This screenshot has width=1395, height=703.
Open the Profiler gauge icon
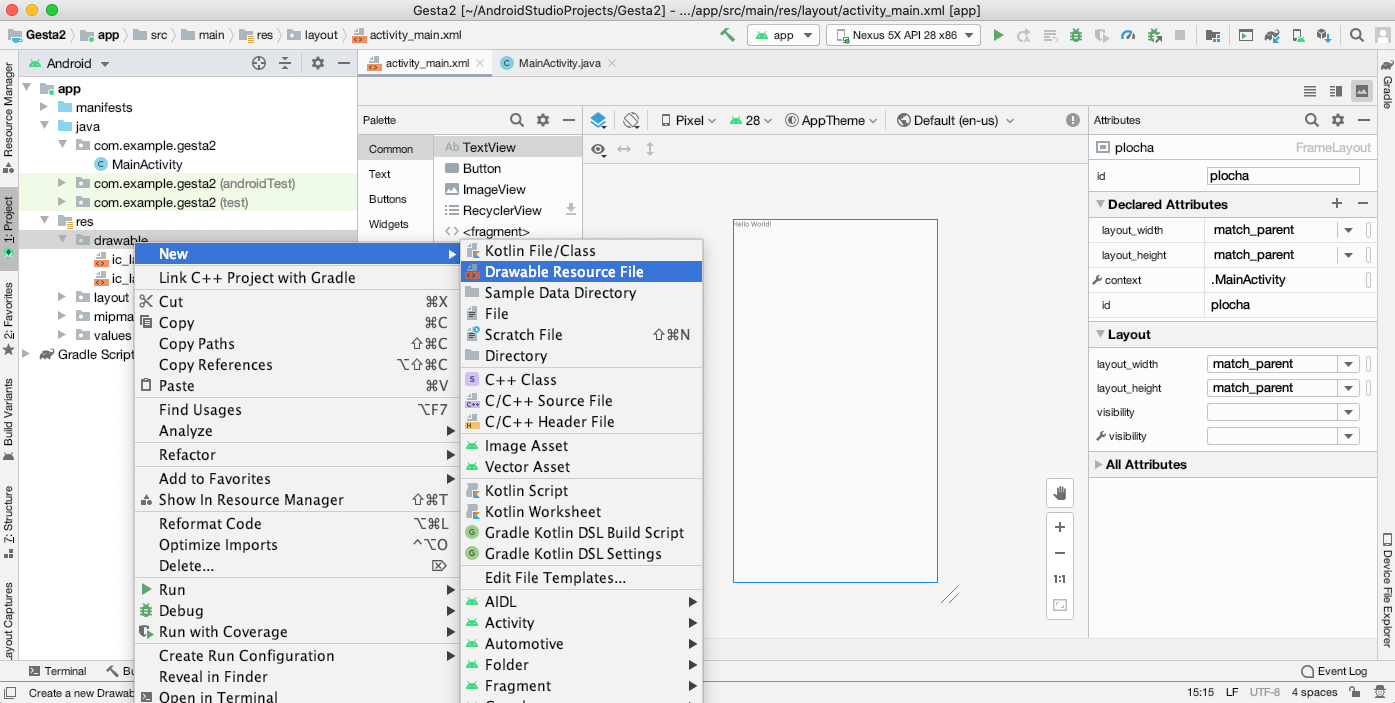point(1128,35)
